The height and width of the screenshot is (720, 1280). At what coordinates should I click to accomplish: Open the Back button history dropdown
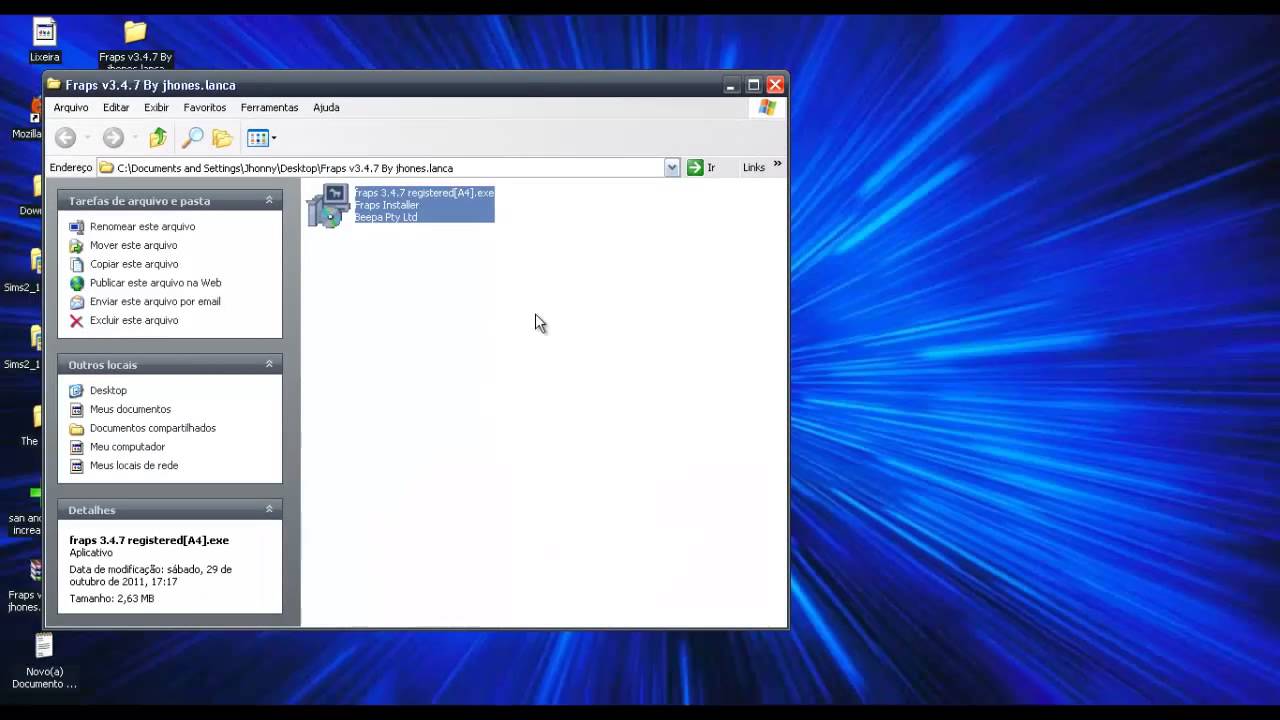coord(88,138)
